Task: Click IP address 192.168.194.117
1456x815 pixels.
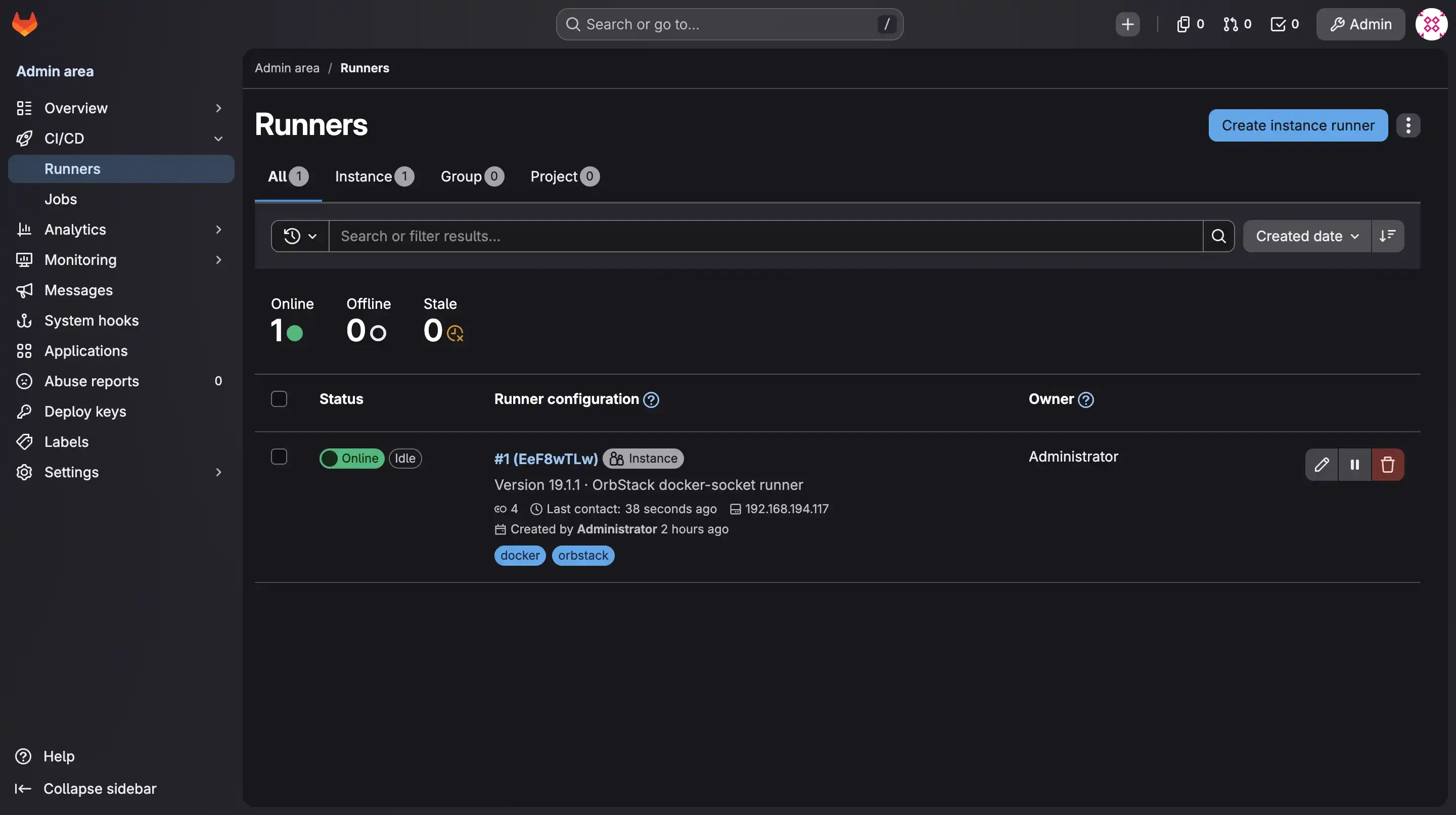Action: 787,509
